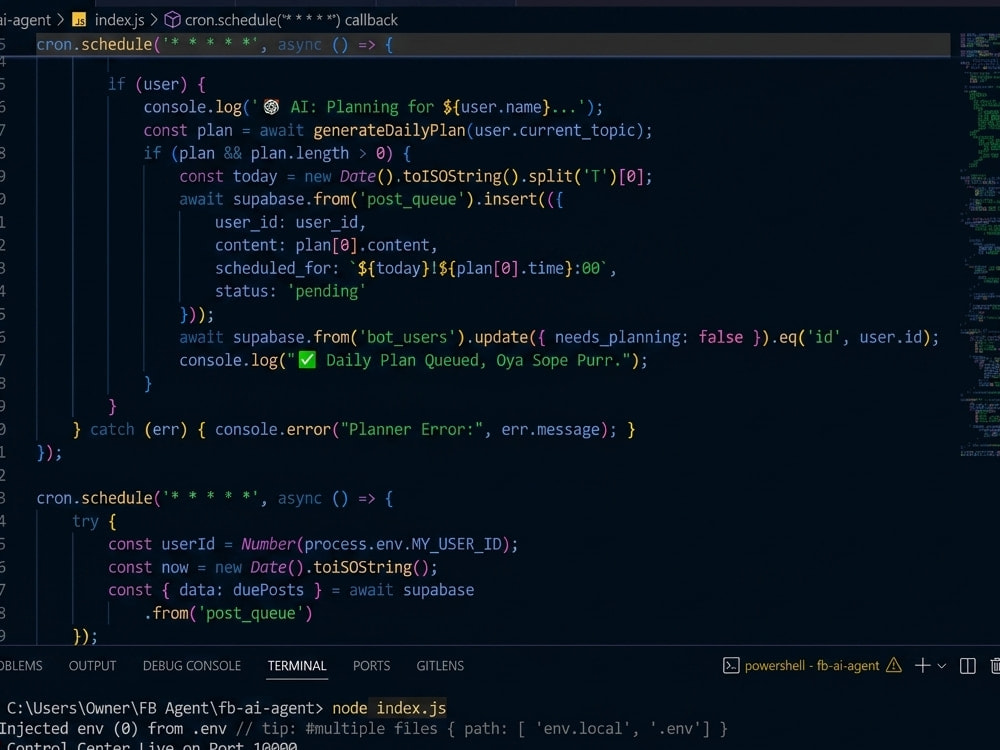The width and height of the screenshot is (1000, 750).
Task: Click the "Planner Error:" string
Action: 411,429
